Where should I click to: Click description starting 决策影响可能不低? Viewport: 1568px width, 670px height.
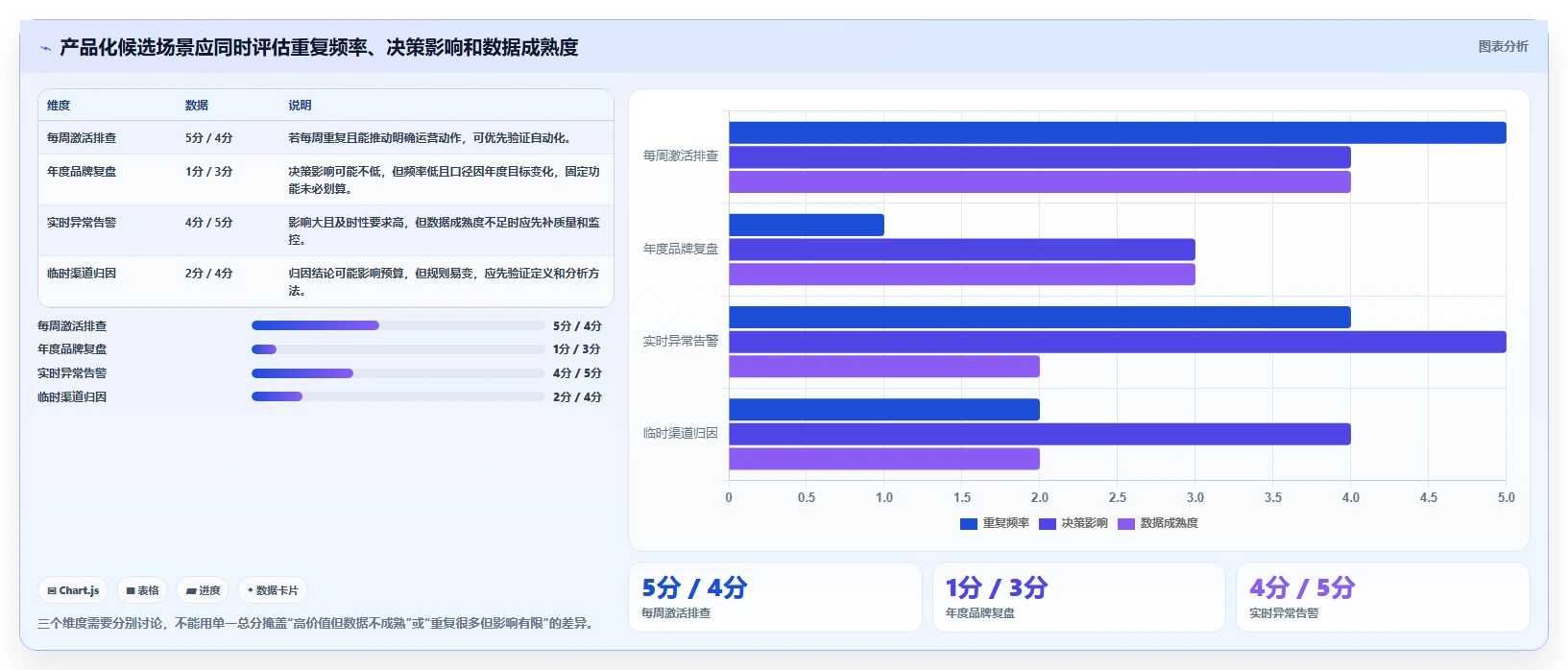(444, 180)
